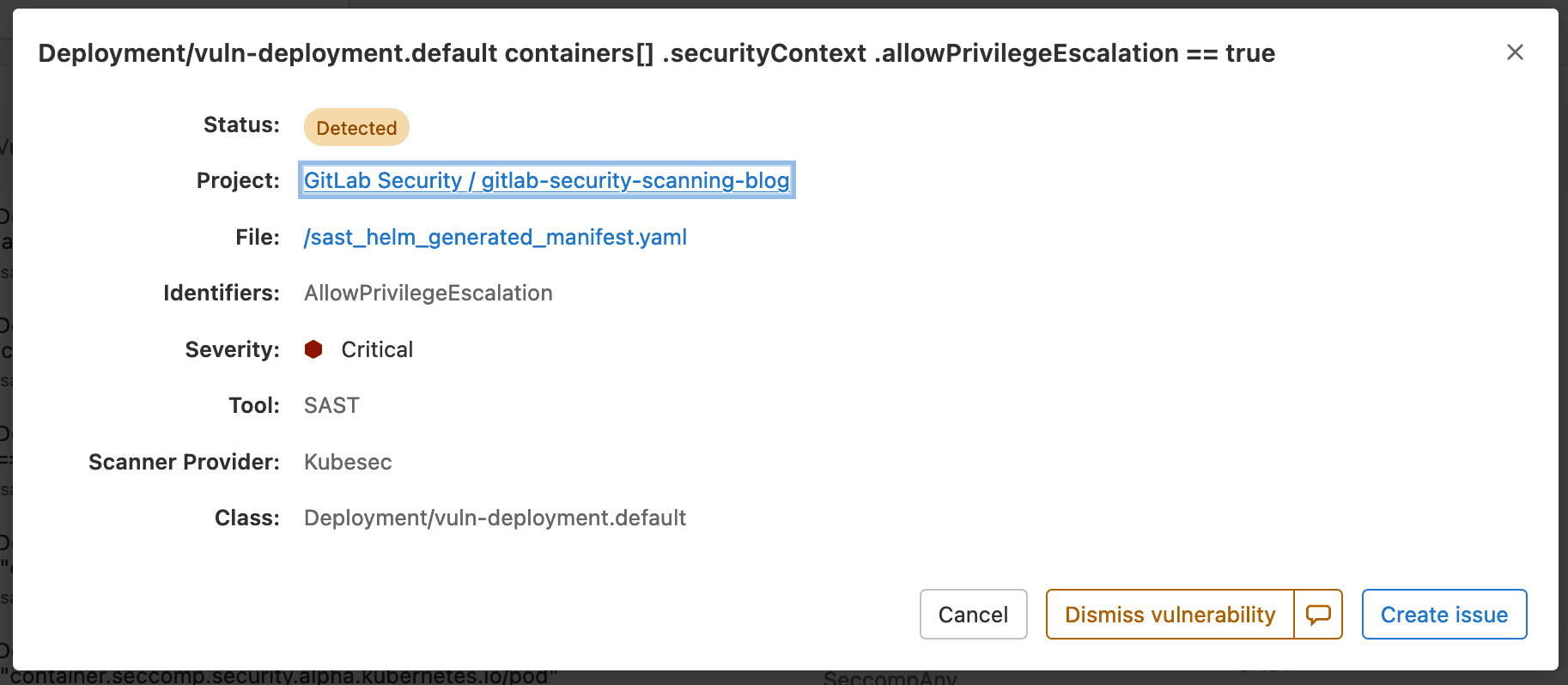The width and height of the screenshot is (1568, 685).
Task: Dismiss vulnerability using the orange button
Action: pos(1170,615)
